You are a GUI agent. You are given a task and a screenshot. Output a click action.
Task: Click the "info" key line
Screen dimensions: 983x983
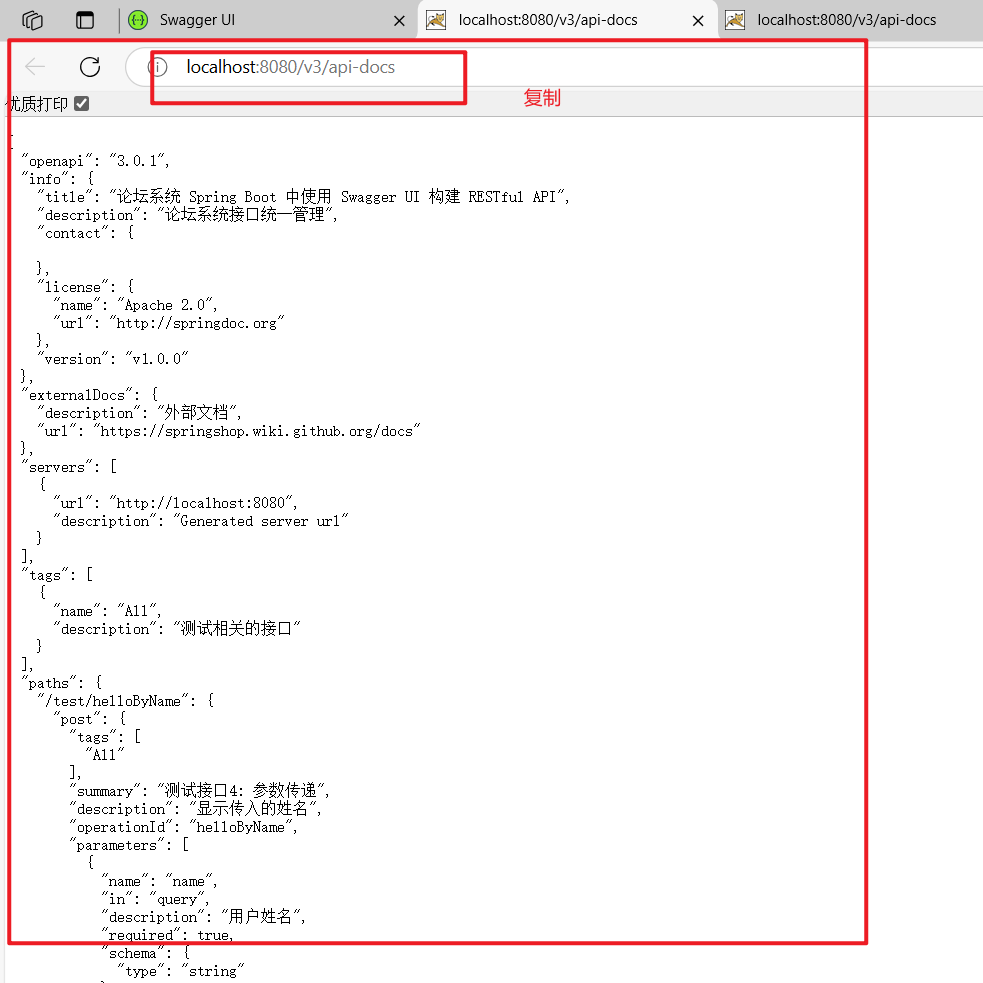pos(58,179)
